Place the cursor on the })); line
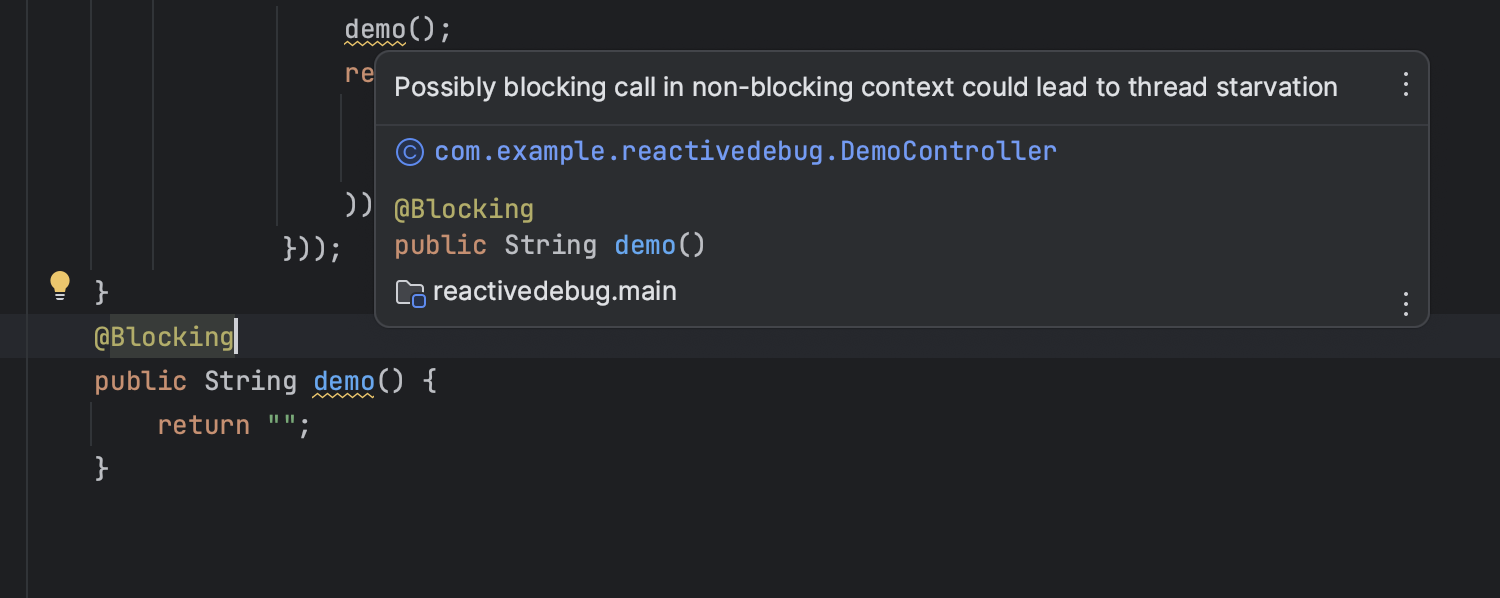1500x598 pixels. (x=312, y=248)
